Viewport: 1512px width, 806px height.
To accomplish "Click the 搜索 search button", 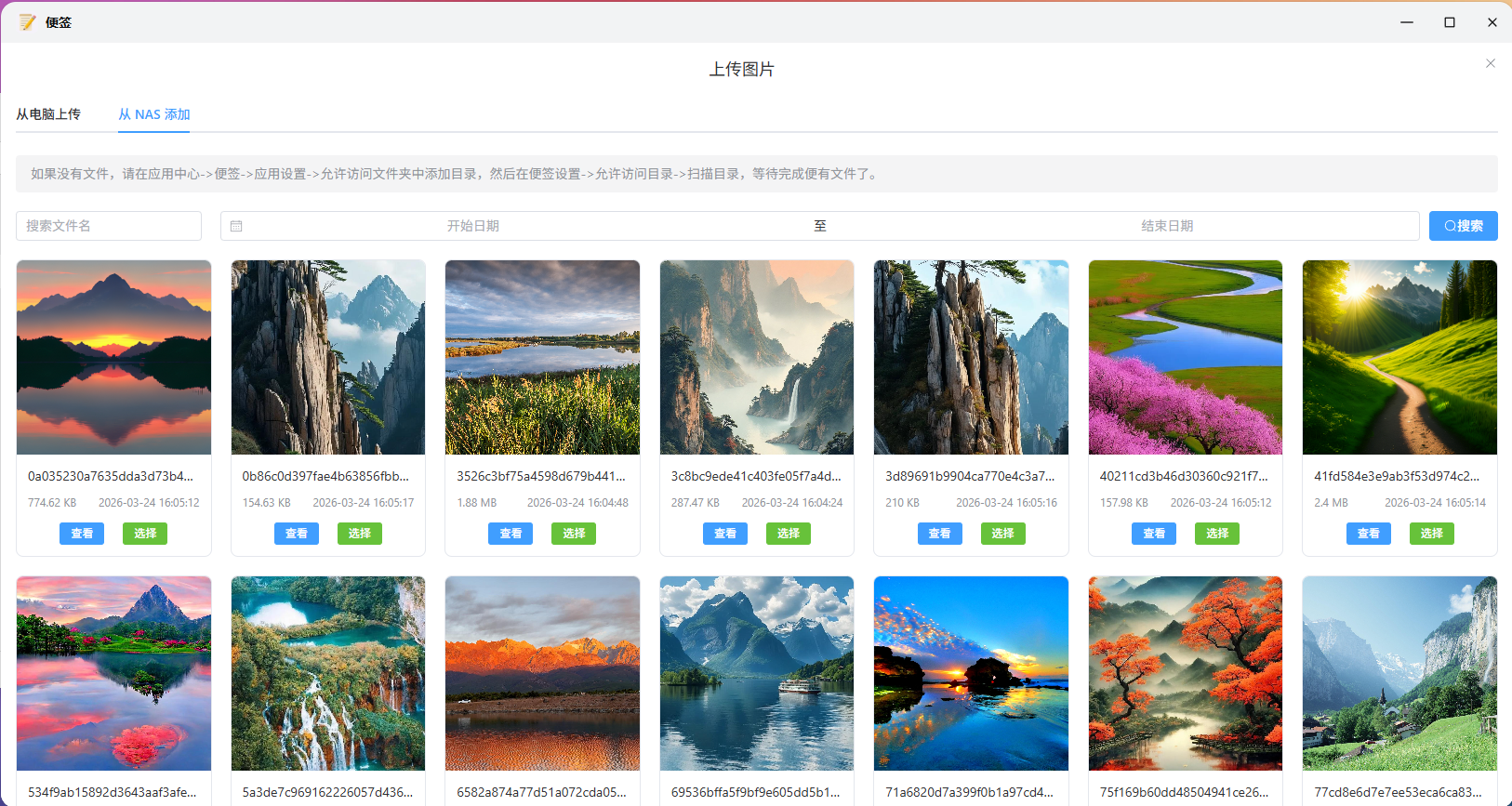I will tap(1464, 226).
